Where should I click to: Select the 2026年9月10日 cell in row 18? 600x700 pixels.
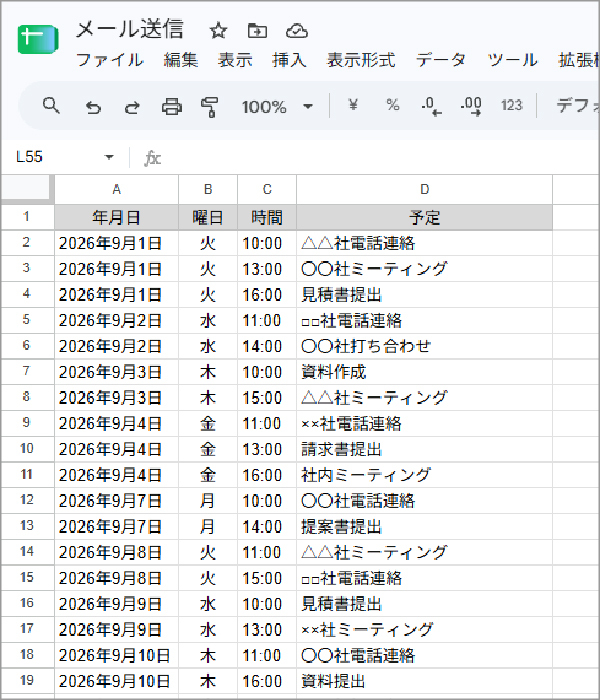pyautogui.click(x=117, y=655)
